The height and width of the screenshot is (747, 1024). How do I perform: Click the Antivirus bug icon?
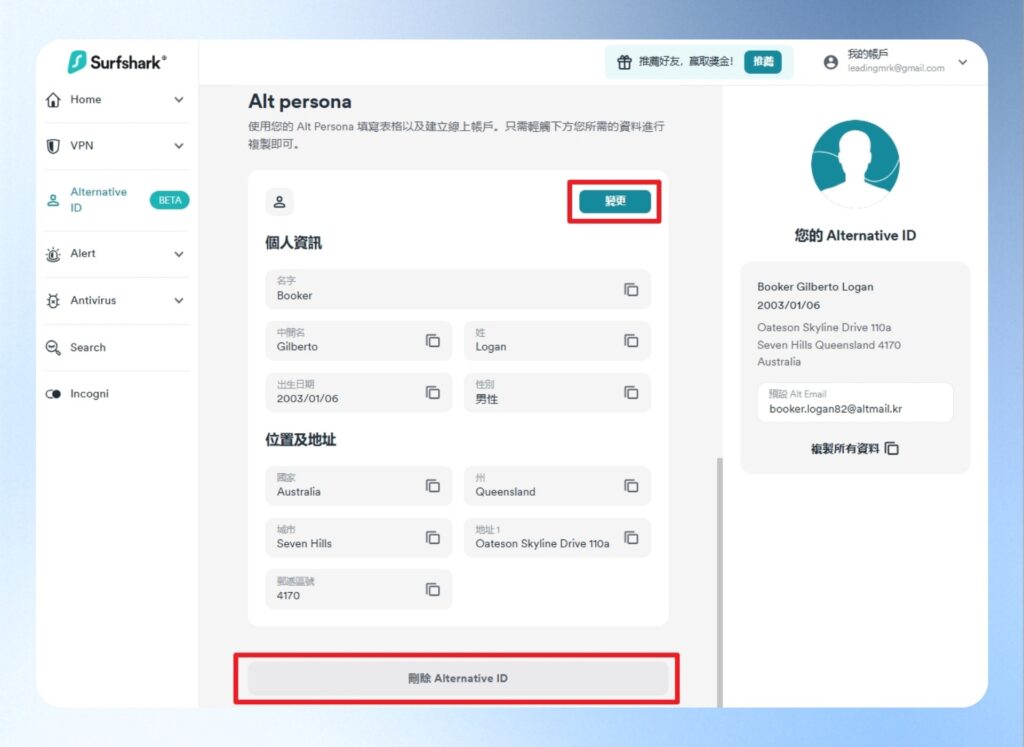click(x=54, y=300)
